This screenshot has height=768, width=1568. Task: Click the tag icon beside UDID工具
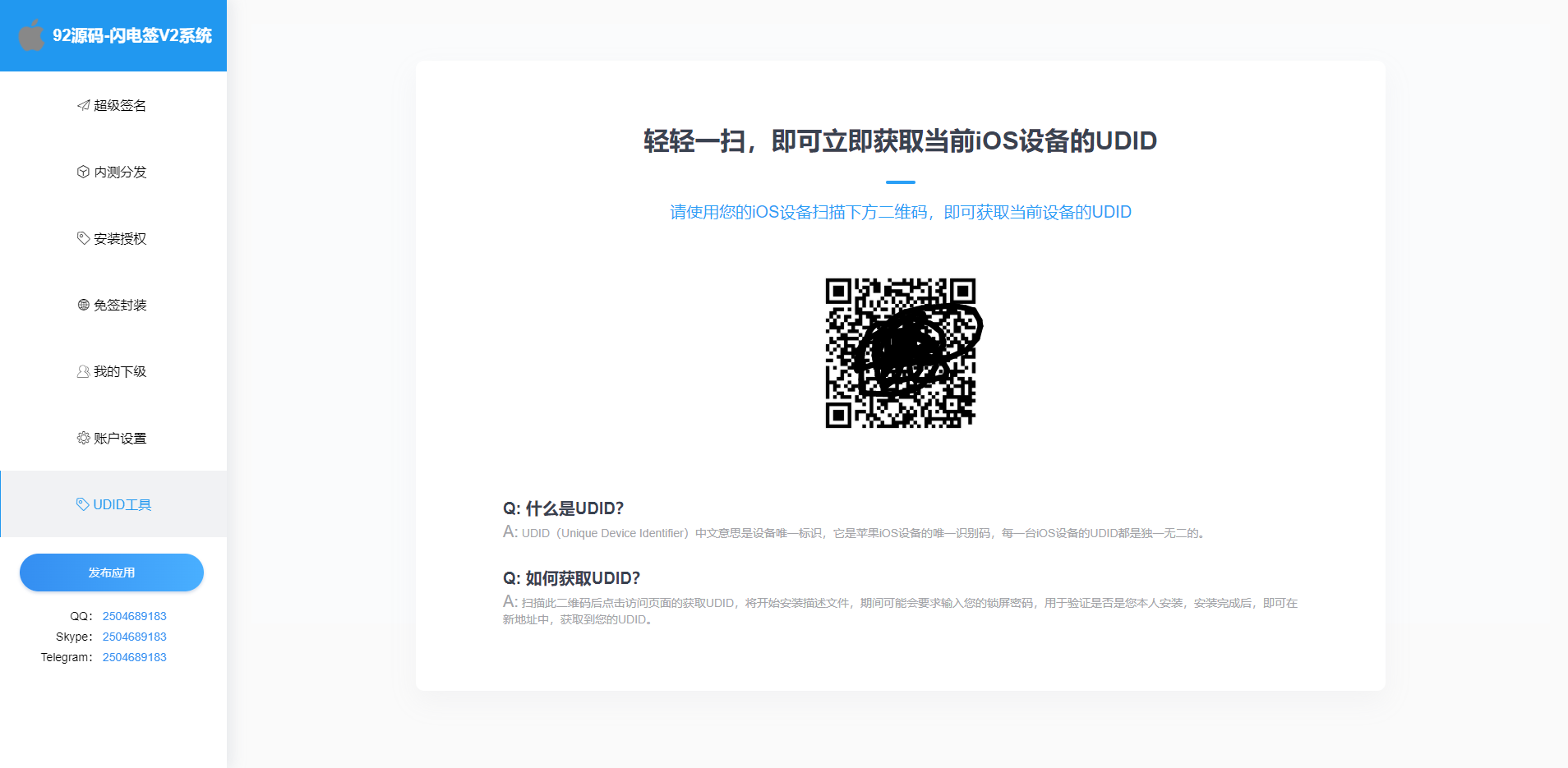pos(82,504)
